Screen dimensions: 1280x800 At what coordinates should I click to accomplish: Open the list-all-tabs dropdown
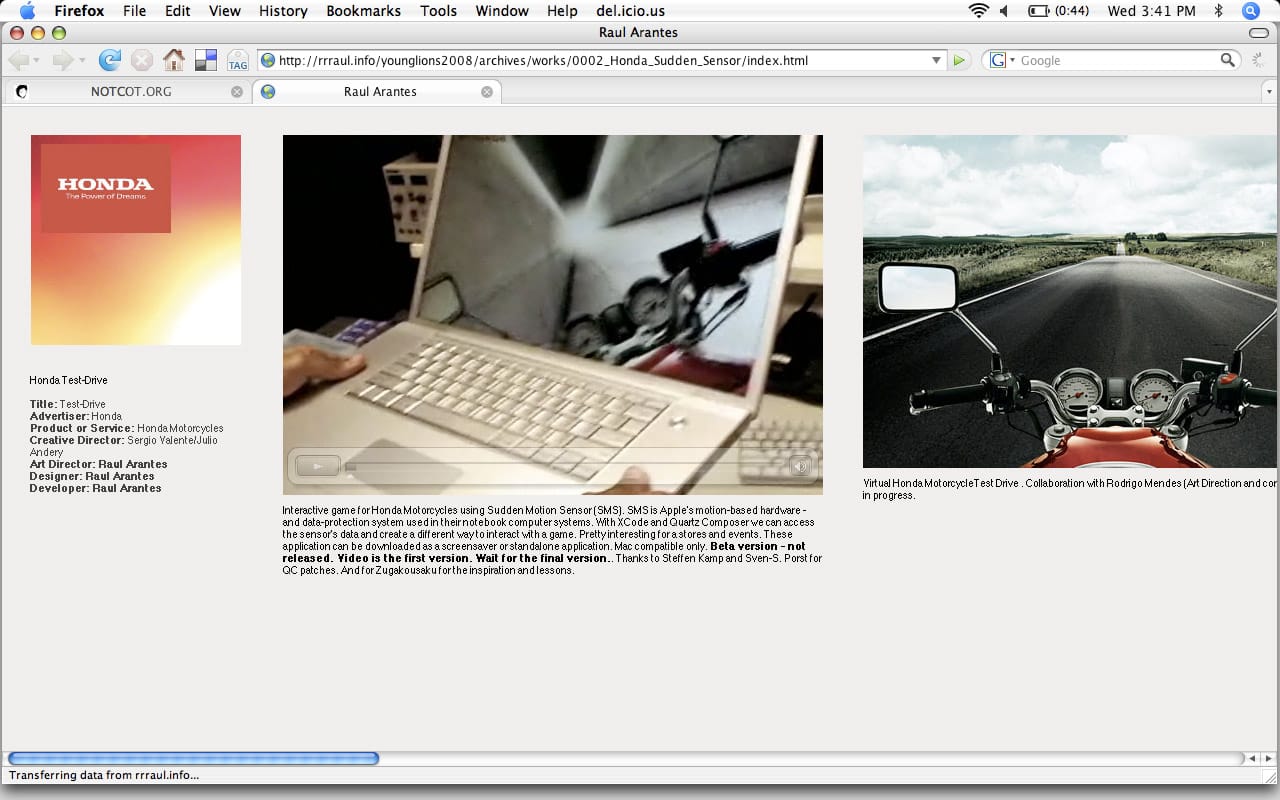1269,91
